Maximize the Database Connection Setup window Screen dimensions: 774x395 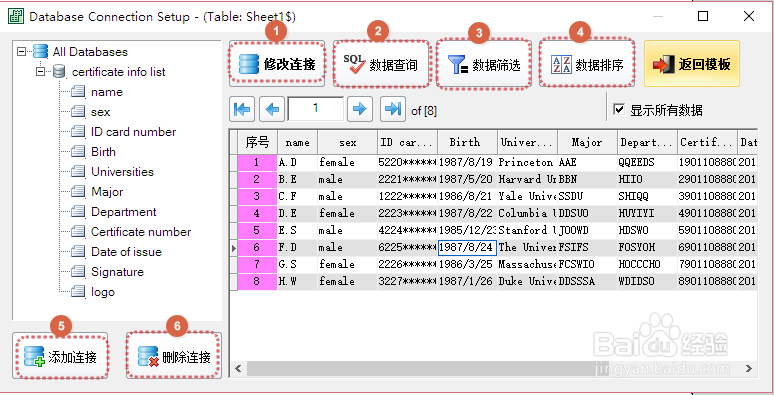(703, 16)
